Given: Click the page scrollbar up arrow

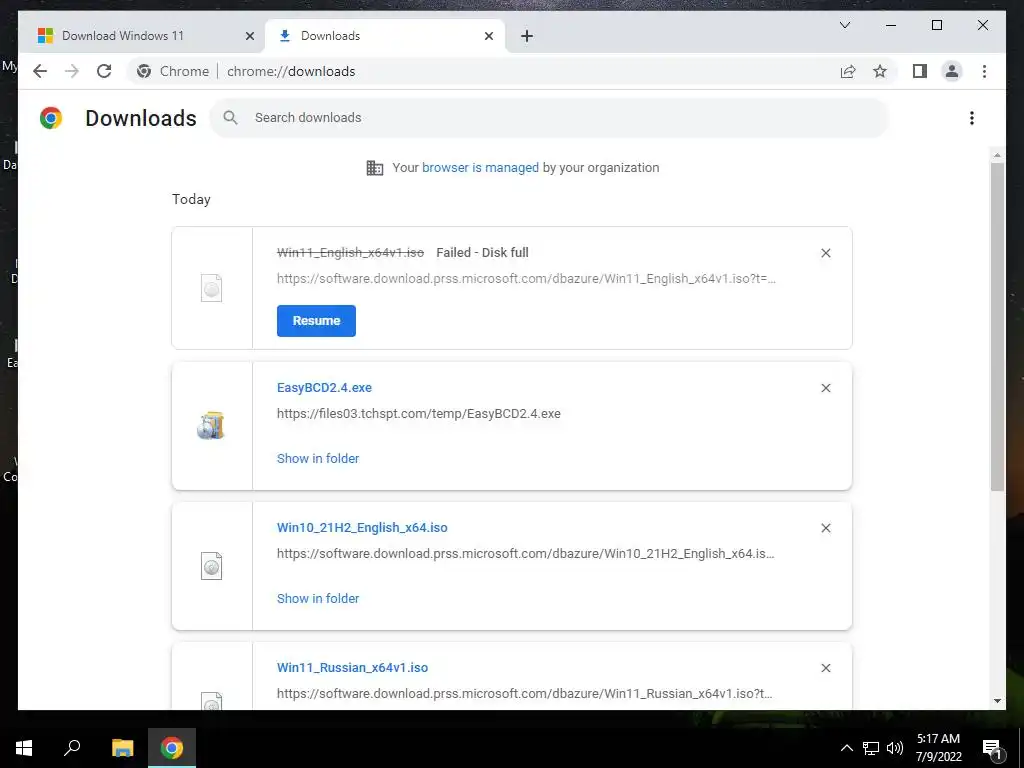Looking at the screenshot, I should coord(997,155).
